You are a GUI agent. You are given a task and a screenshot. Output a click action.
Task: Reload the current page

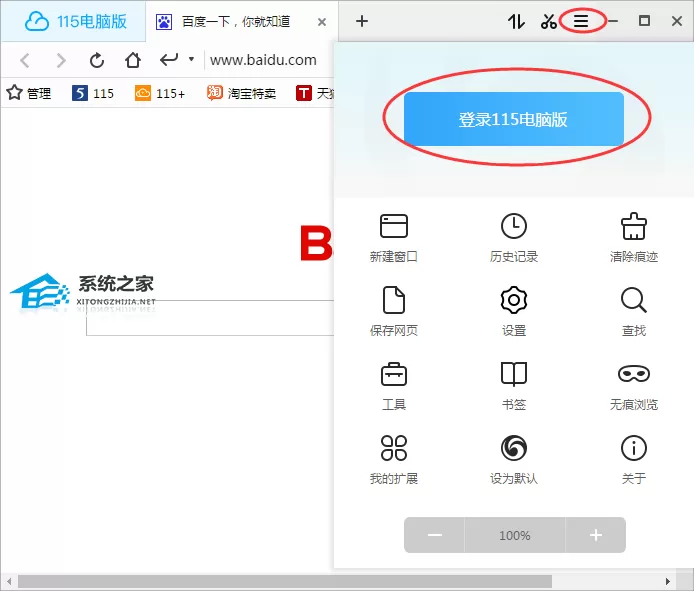click(96, 60)
